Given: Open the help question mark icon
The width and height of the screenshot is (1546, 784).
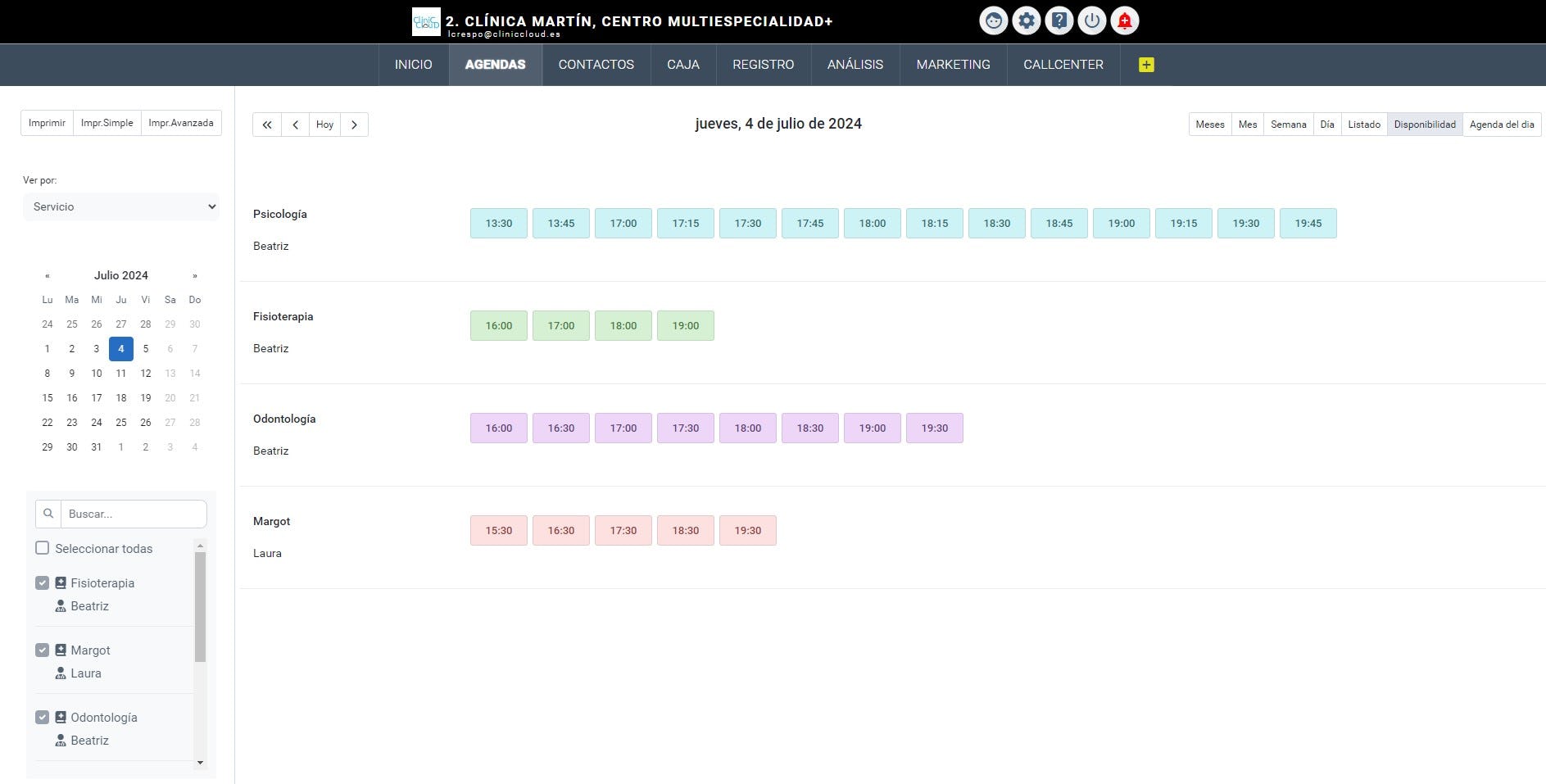Looking at the screenshot, I should click(x=1059, y=20).
